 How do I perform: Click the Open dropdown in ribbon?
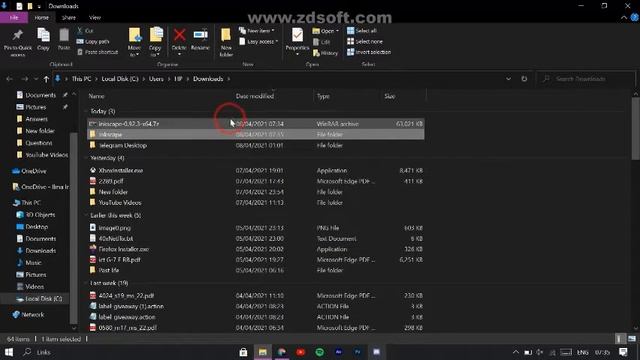pos(326,31)
